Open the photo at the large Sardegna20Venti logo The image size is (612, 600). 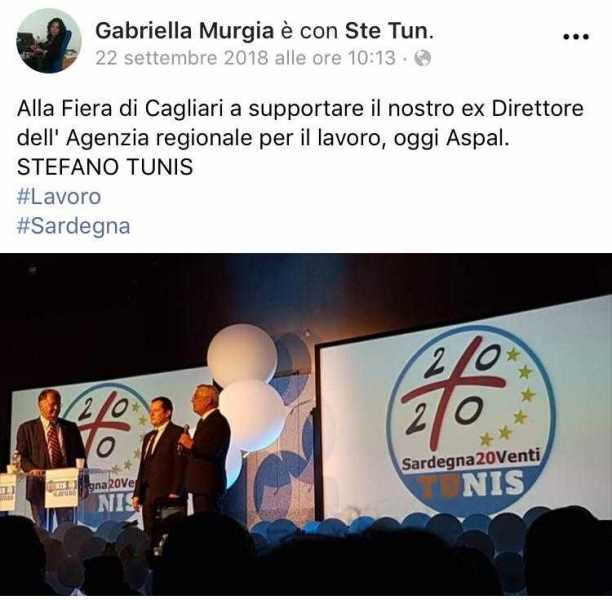click(471, 420)
